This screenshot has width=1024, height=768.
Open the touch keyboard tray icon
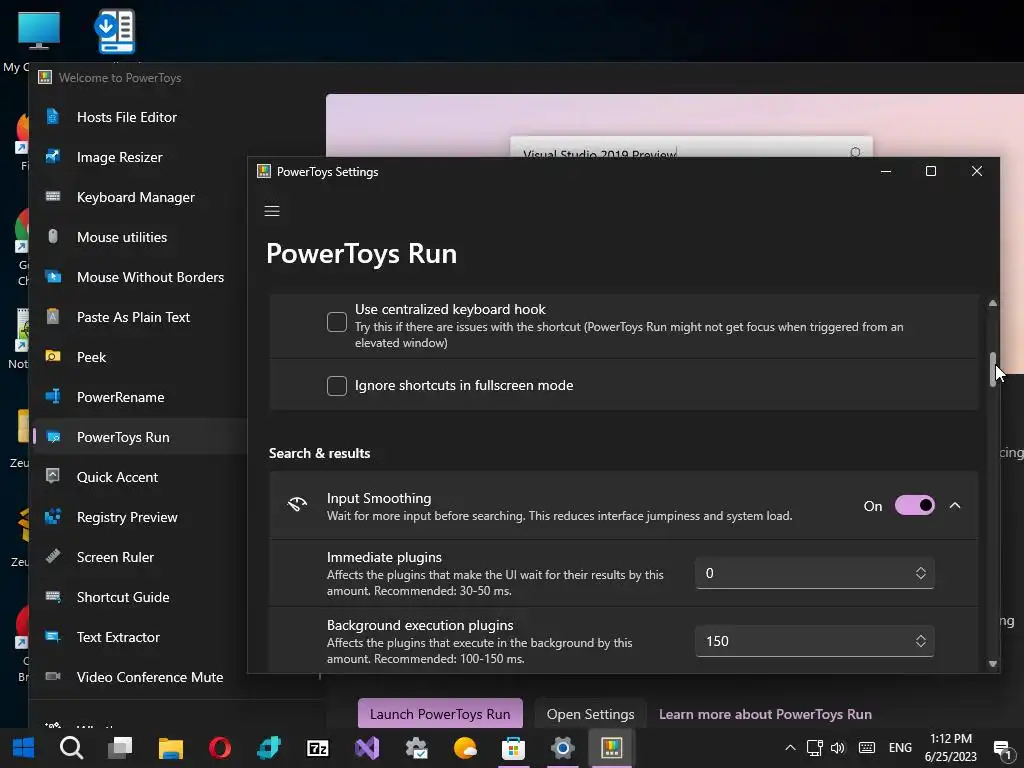pyautogui.click(x=867, y=748)
